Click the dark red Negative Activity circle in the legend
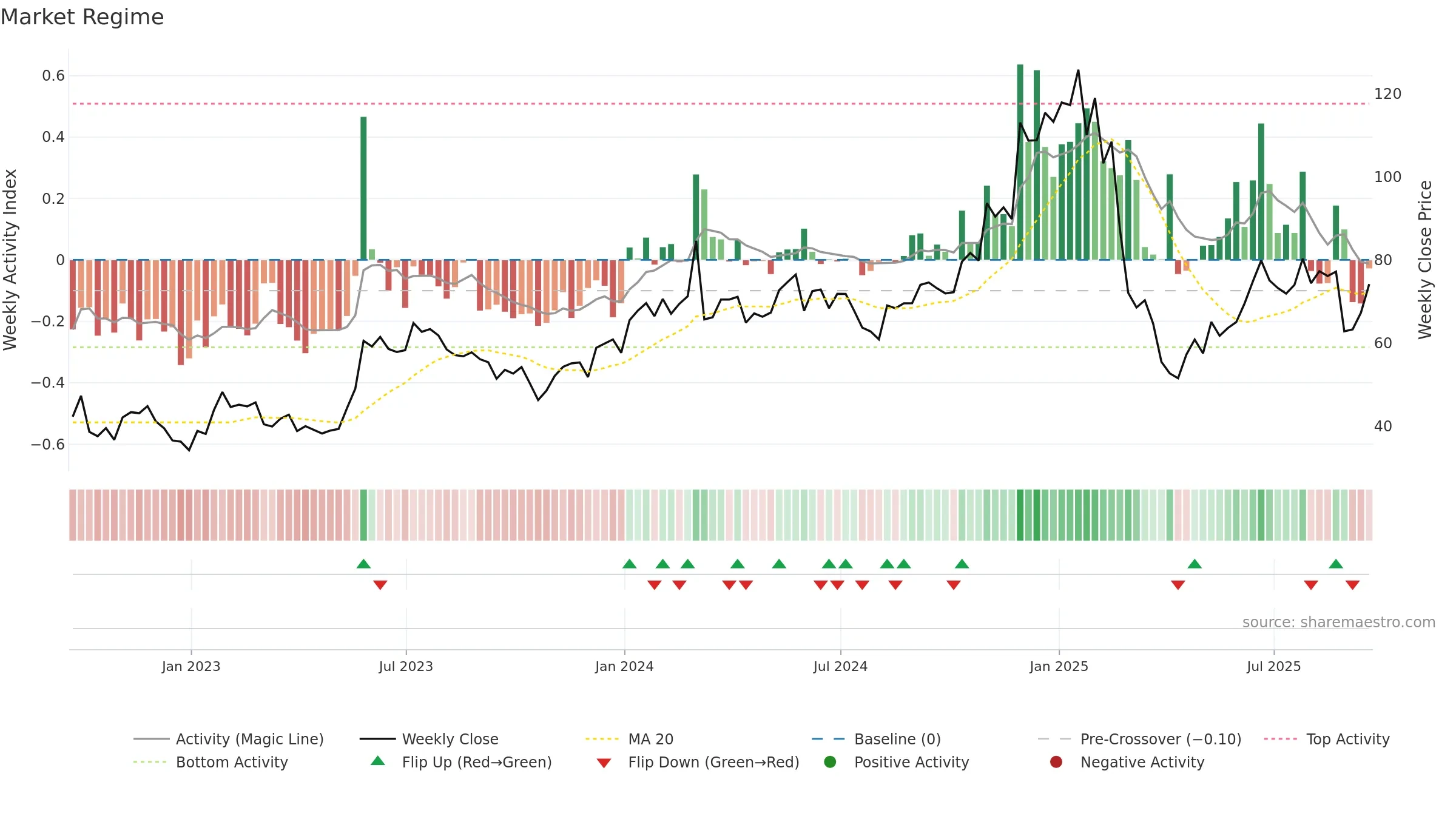The image size is (1456, 819). pos(1056,762)
